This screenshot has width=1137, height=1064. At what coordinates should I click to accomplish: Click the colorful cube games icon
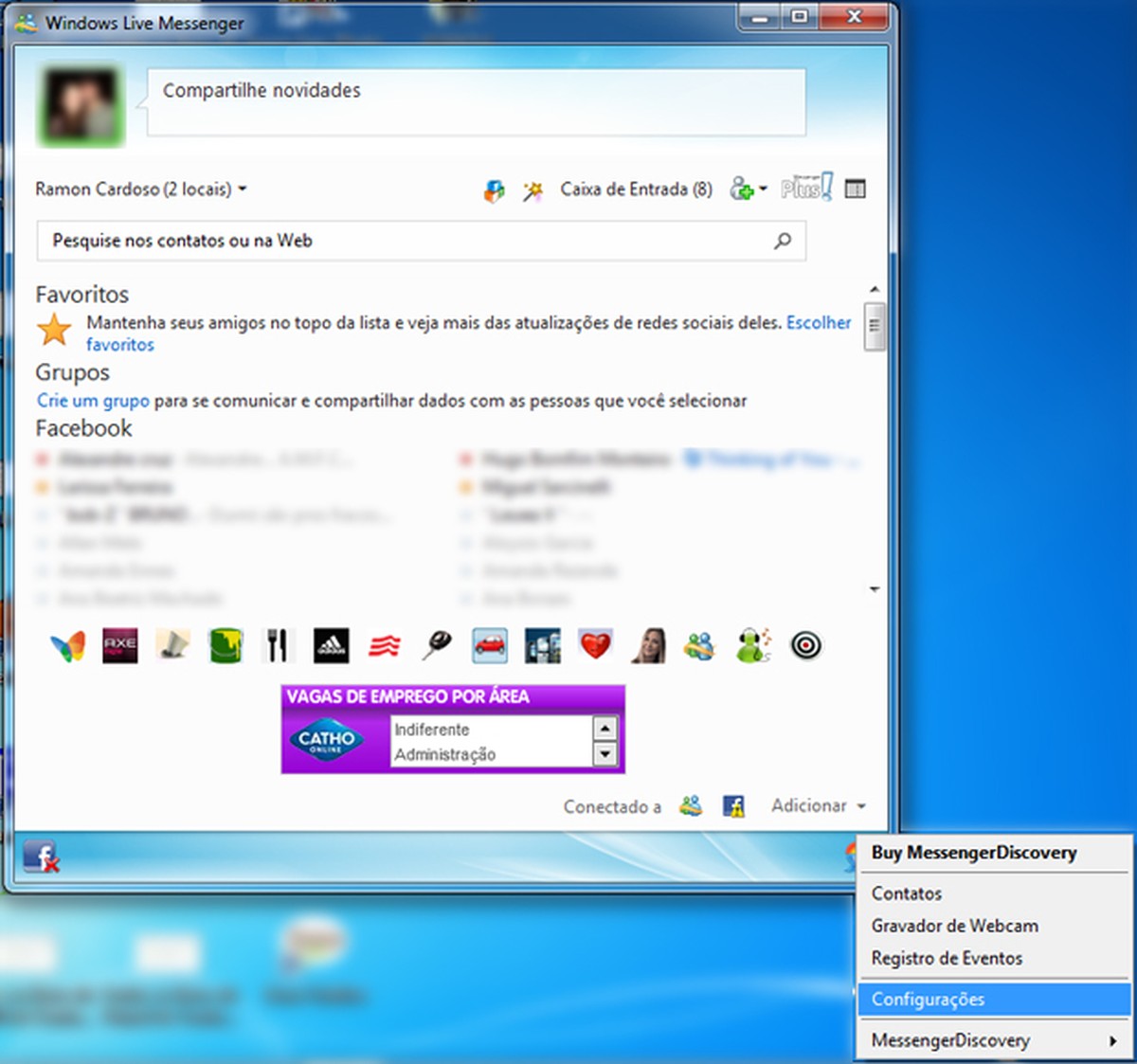pos(493,189)
